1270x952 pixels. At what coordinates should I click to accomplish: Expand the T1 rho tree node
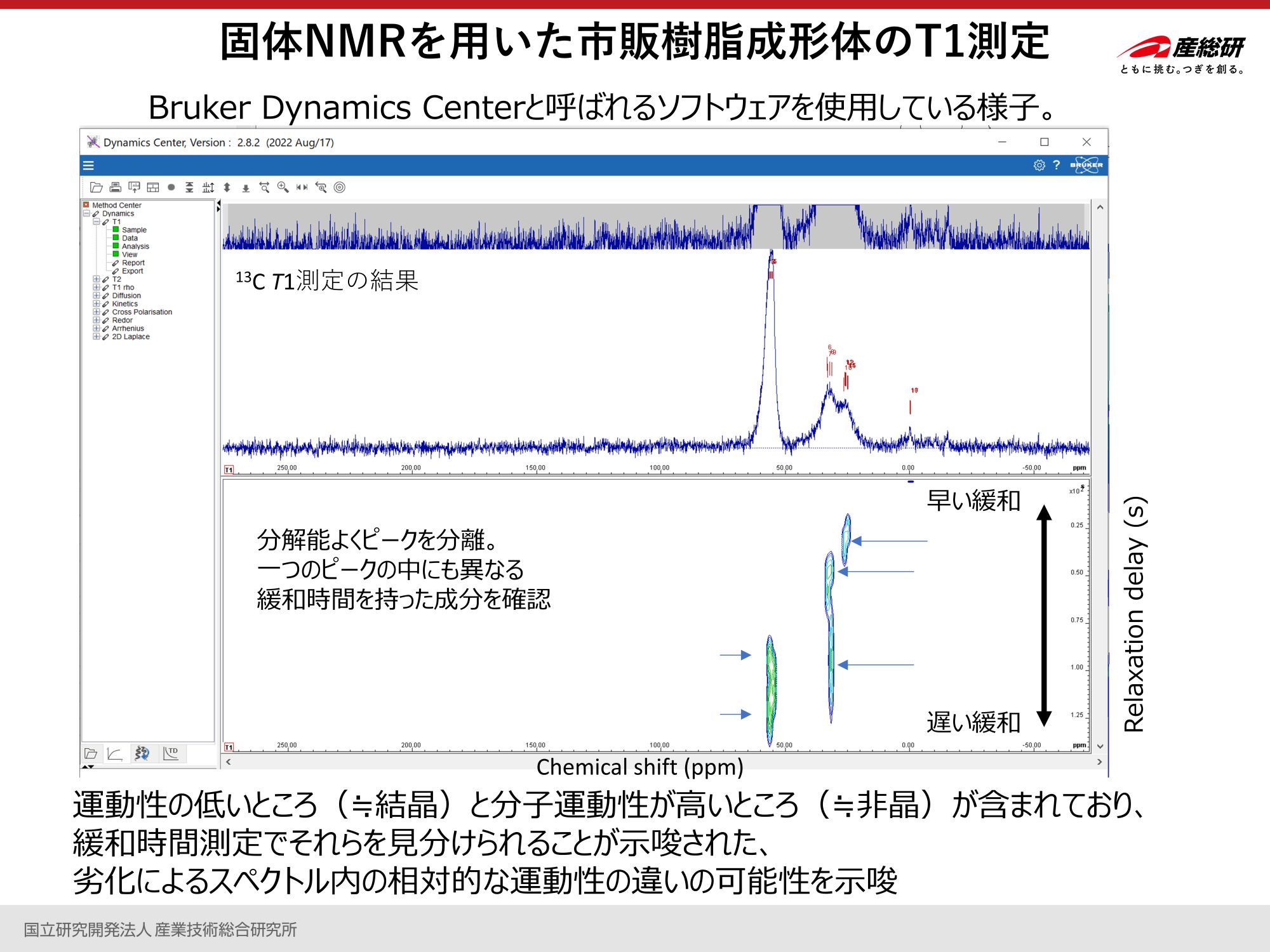97,288
